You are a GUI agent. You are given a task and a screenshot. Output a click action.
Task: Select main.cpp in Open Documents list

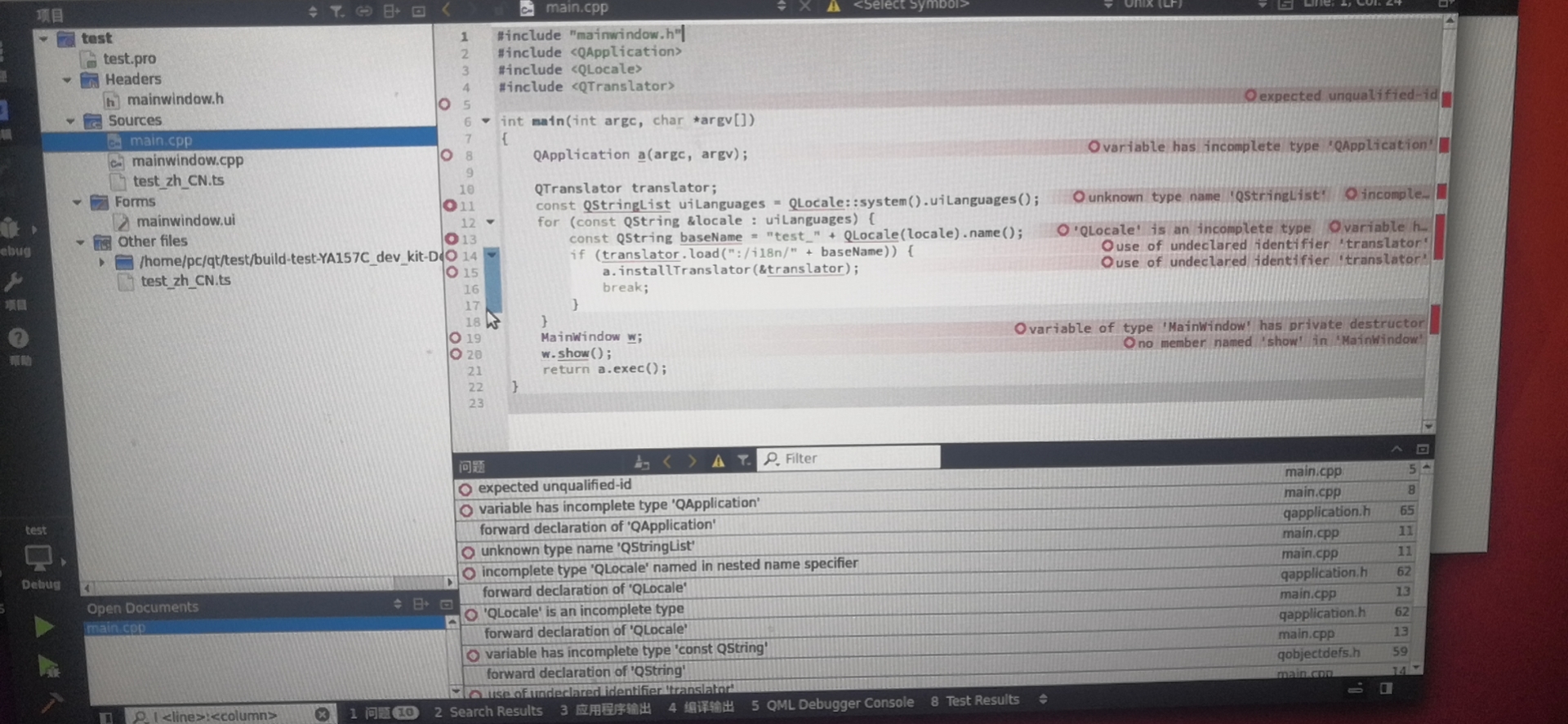point(264,627)
